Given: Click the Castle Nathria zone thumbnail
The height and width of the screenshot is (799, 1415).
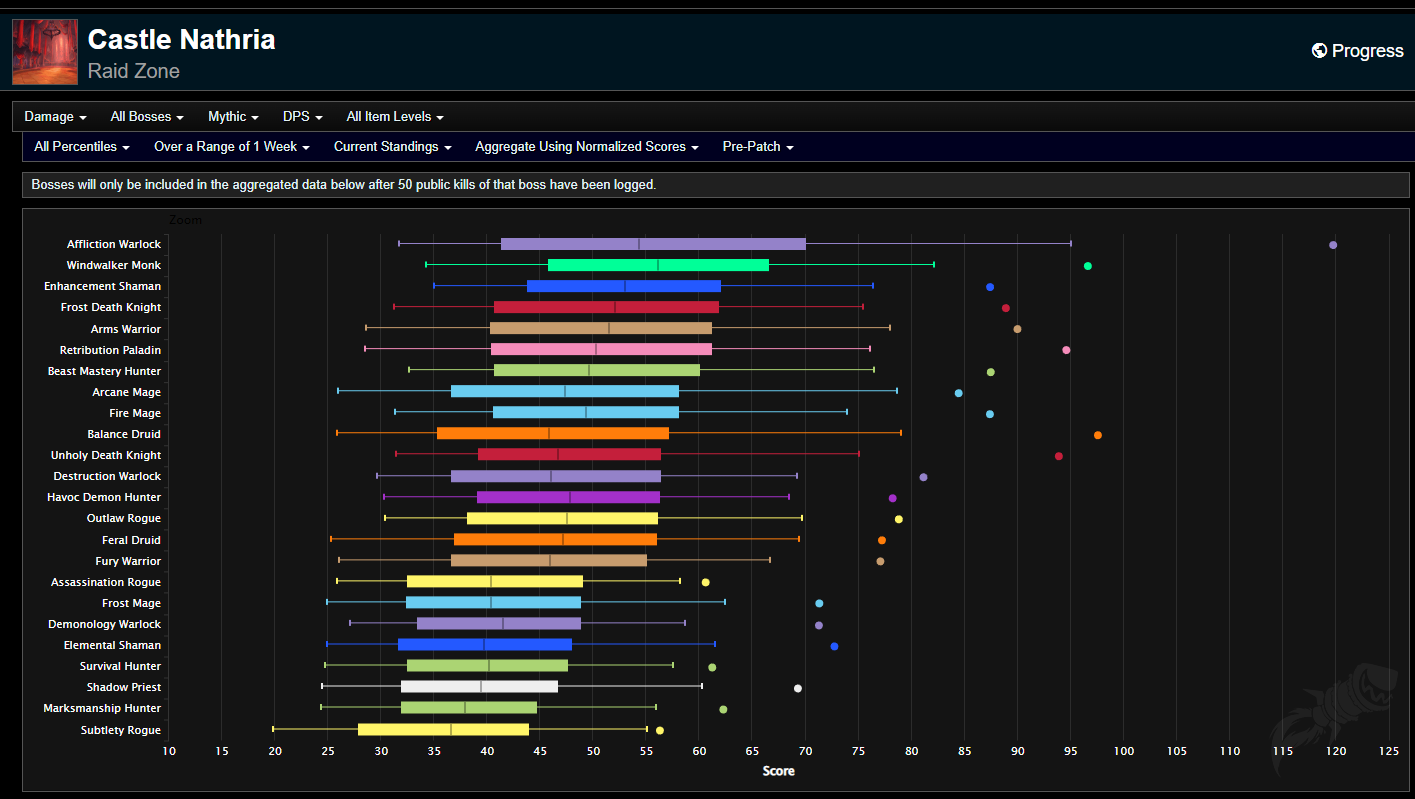Looking at the screenshot, I should point(45,52).
